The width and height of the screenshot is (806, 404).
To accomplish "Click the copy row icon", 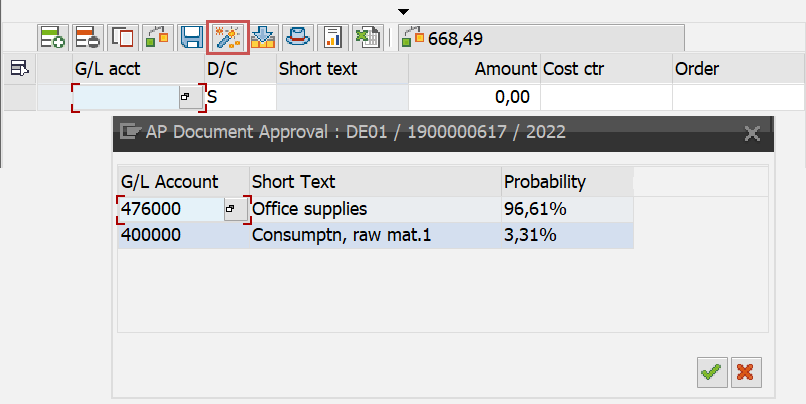I will point(122,38).
